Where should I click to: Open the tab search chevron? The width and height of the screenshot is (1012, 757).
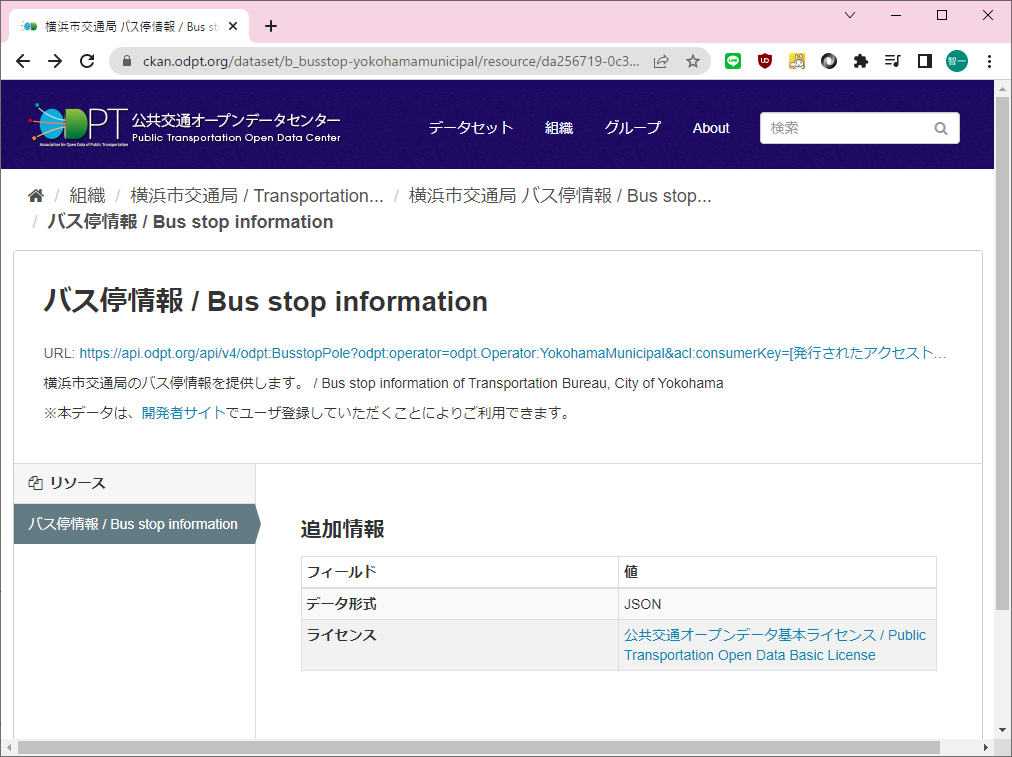[x=850, y=15]
